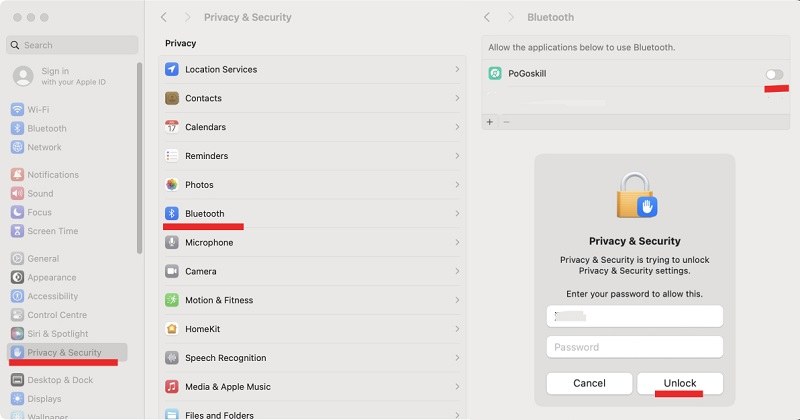This screenshot has width=800, height=420.
Task: Expand the Reminders row chevron
Action: [457, 156]
